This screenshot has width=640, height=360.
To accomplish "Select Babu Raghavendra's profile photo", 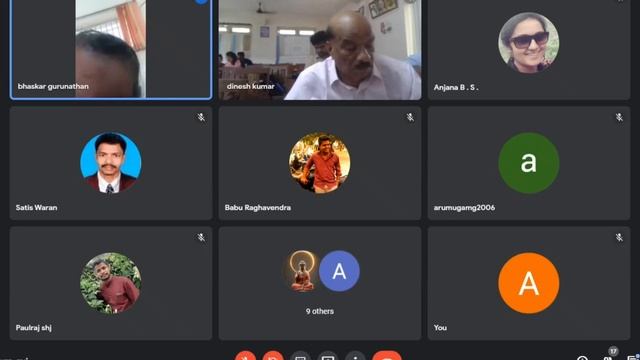I will point(320,162).
